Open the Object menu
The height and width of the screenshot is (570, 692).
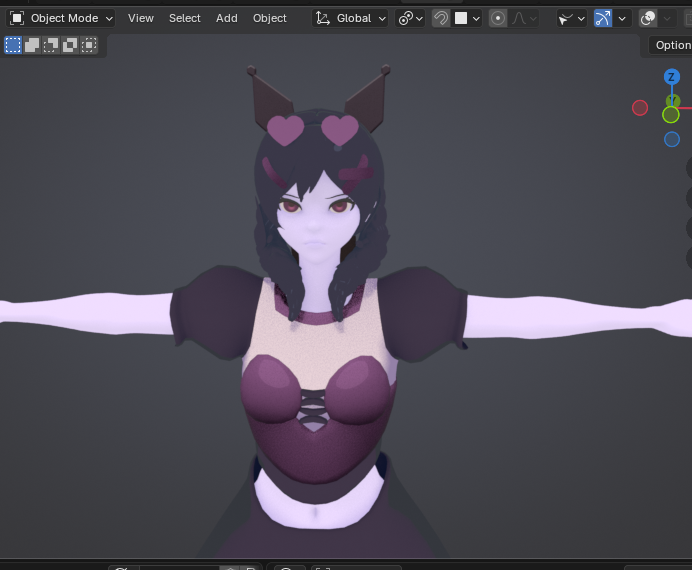270,19
